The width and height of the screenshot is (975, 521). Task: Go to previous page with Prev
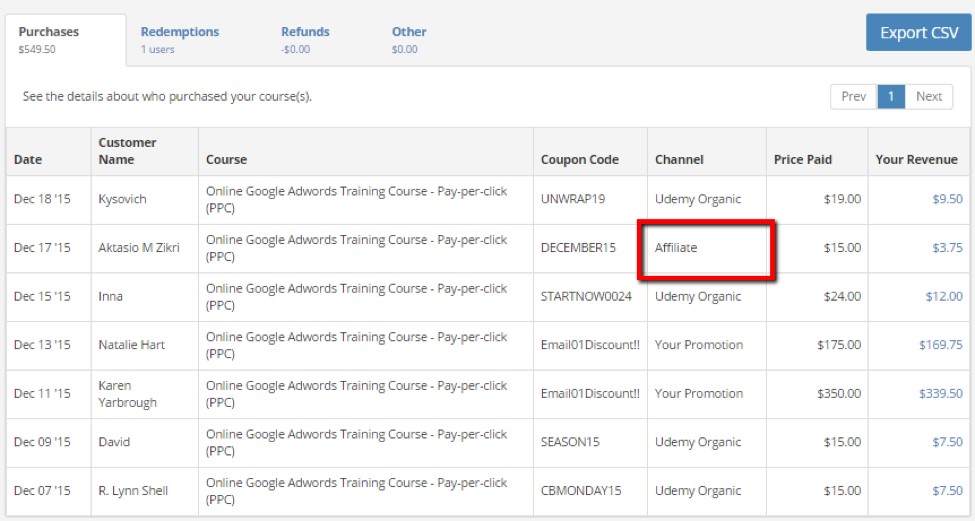pyautogui.click(x=853, y=96)
